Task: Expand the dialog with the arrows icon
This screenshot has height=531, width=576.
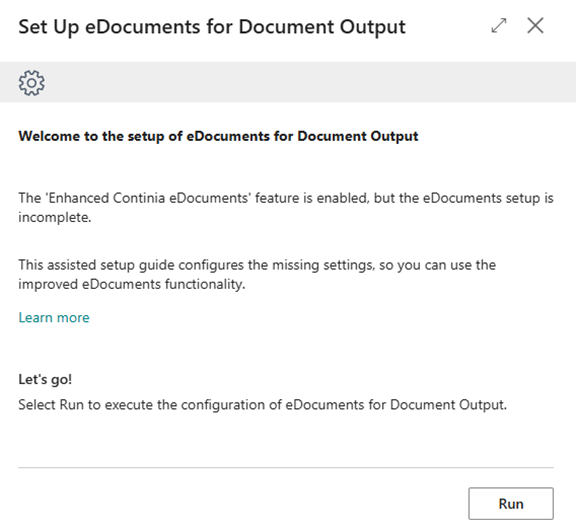Action: (499, 26)
